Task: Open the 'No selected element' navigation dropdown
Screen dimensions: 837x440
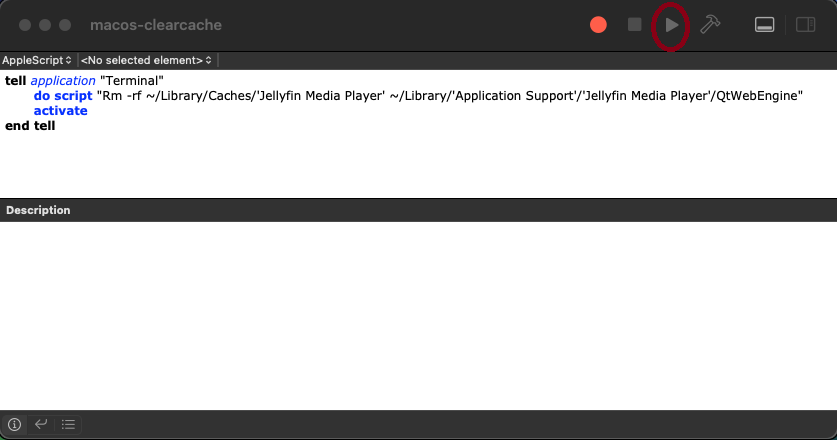Action: (x=146, y=60)
